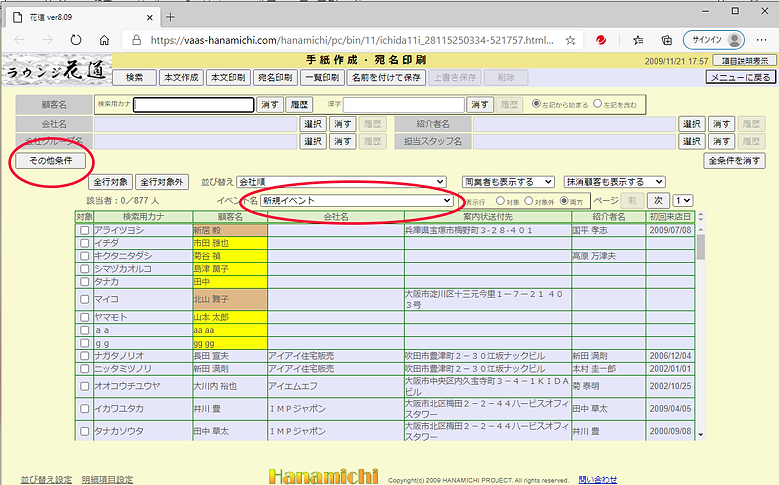Screen dimensions: 779x485
Task: Check the ナガタノリオ row checkbox
Action: [84, 356]
